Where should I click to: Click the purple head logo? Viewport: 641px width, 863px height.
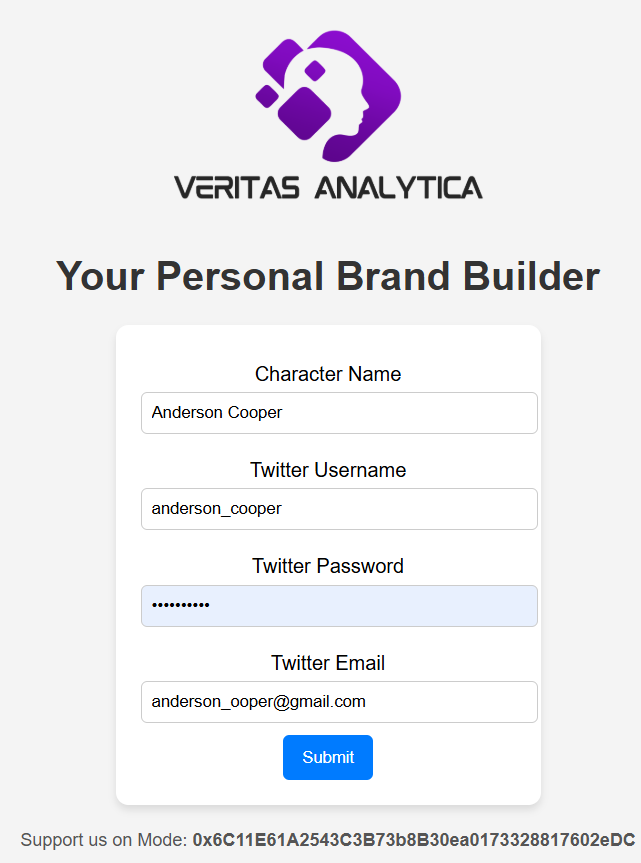[328, 94]
